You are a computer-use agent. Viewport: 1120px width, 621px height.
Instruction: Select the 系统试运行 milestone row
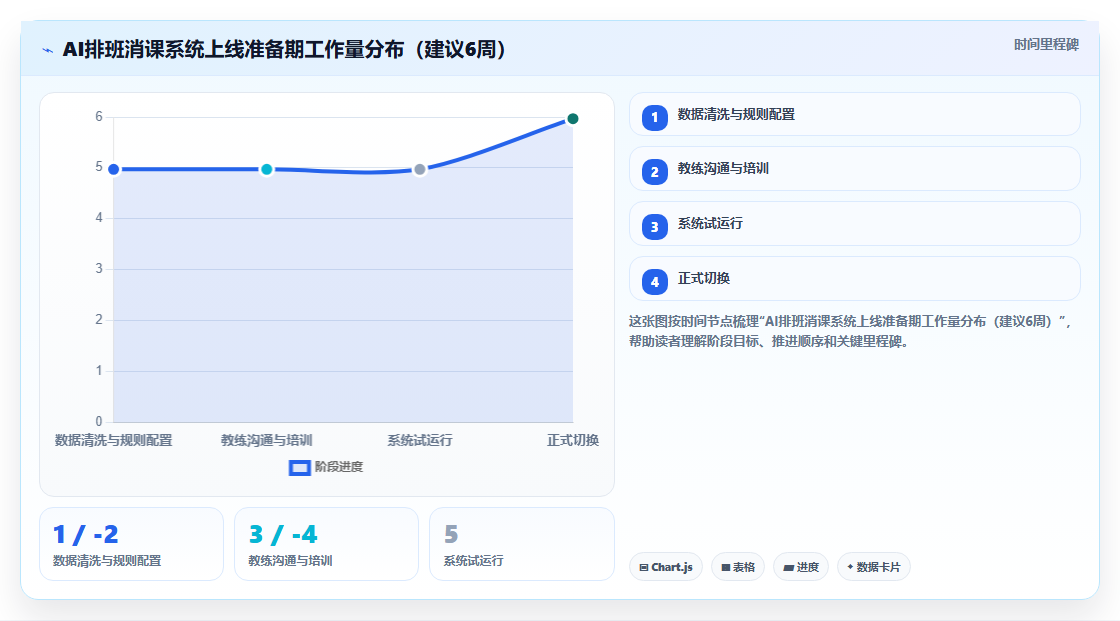click(854, 224)
